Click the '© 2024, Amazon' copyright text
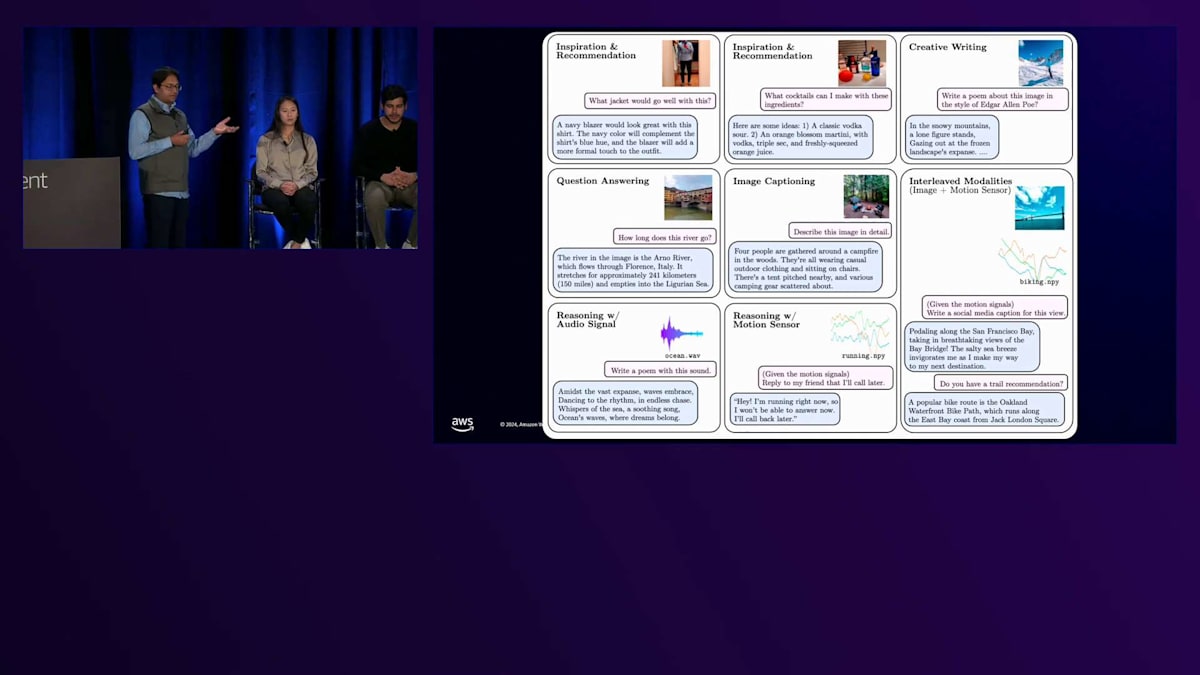Image resolution: width=1200 pixels, height=675 pixels. coord(520,424)
